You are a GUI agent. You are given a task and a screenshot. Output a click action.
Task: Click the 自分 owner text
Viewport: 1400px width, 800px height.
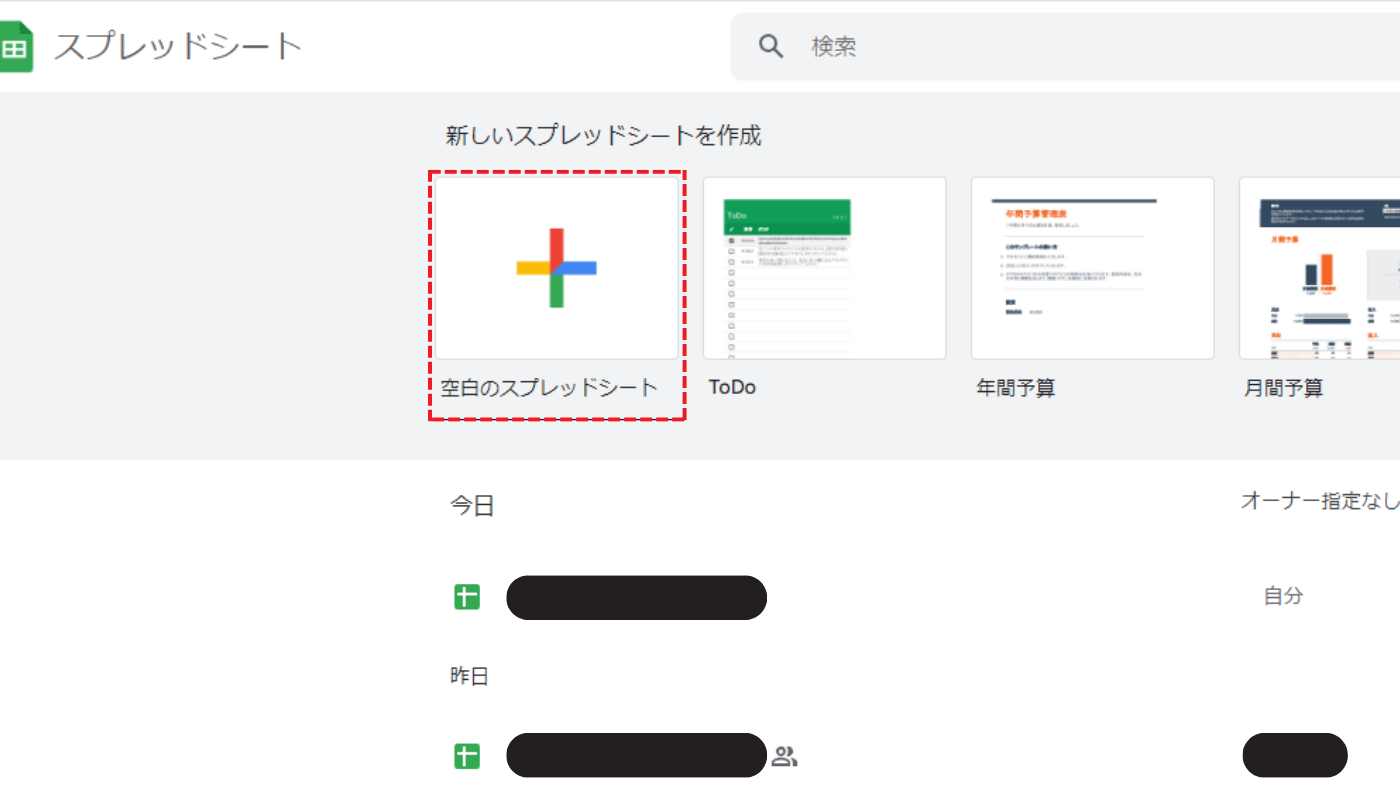click(1284, 596)
